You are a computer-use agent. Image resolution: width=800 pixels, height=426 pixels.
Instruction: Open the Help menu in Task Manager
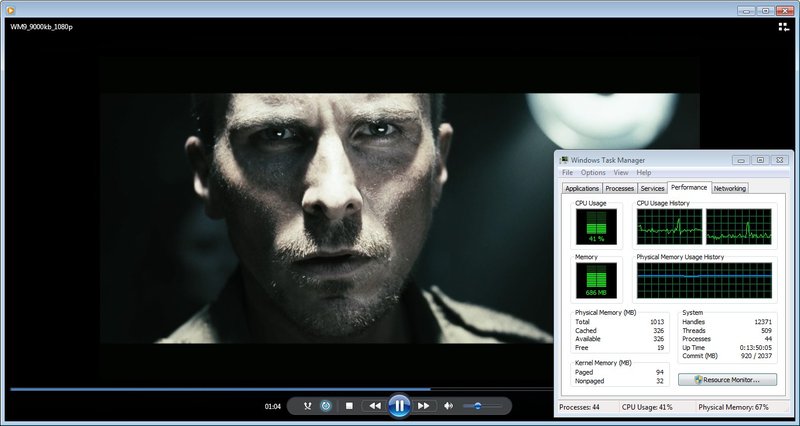pos(644,172)
